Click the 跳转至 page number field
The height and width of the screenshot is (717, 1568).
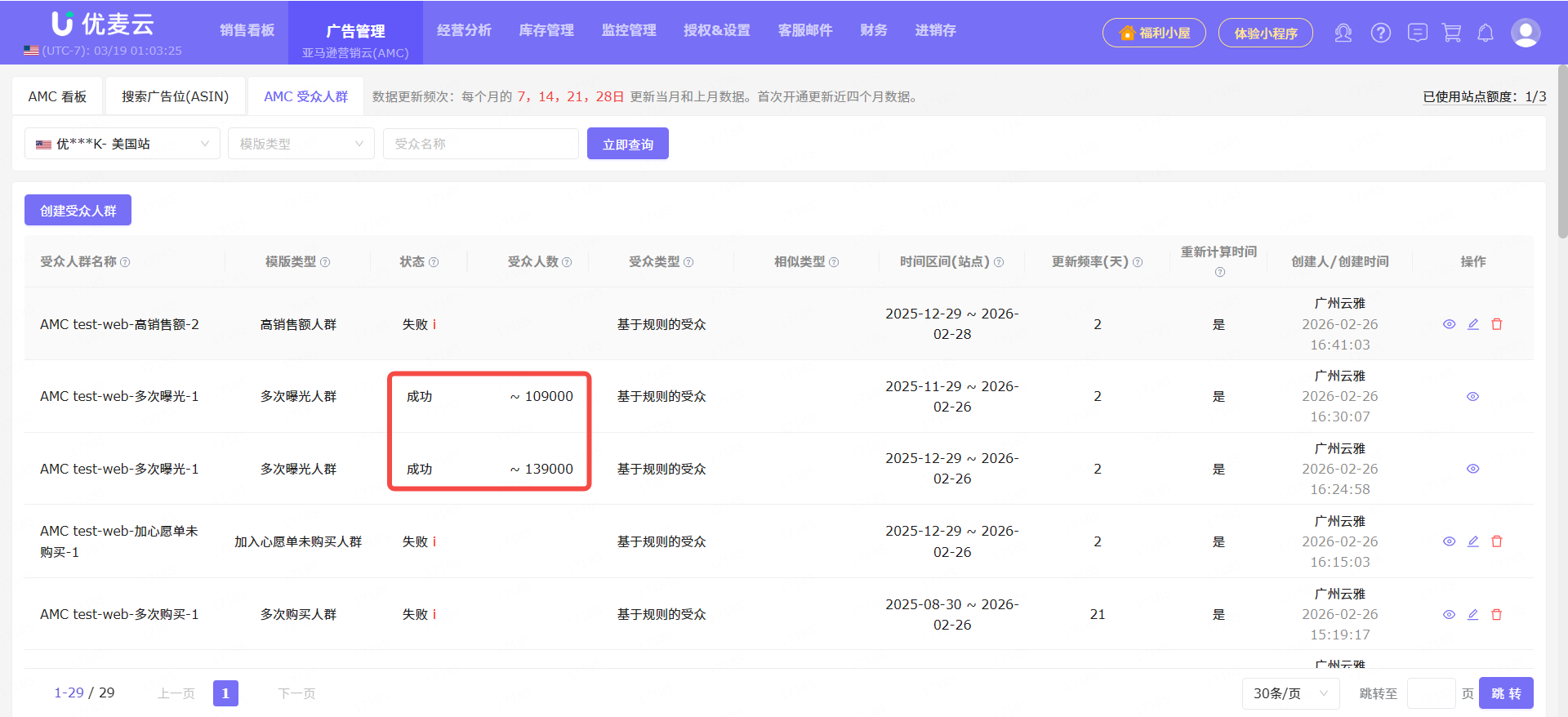pyautogui.click(x=1432, y=693)
